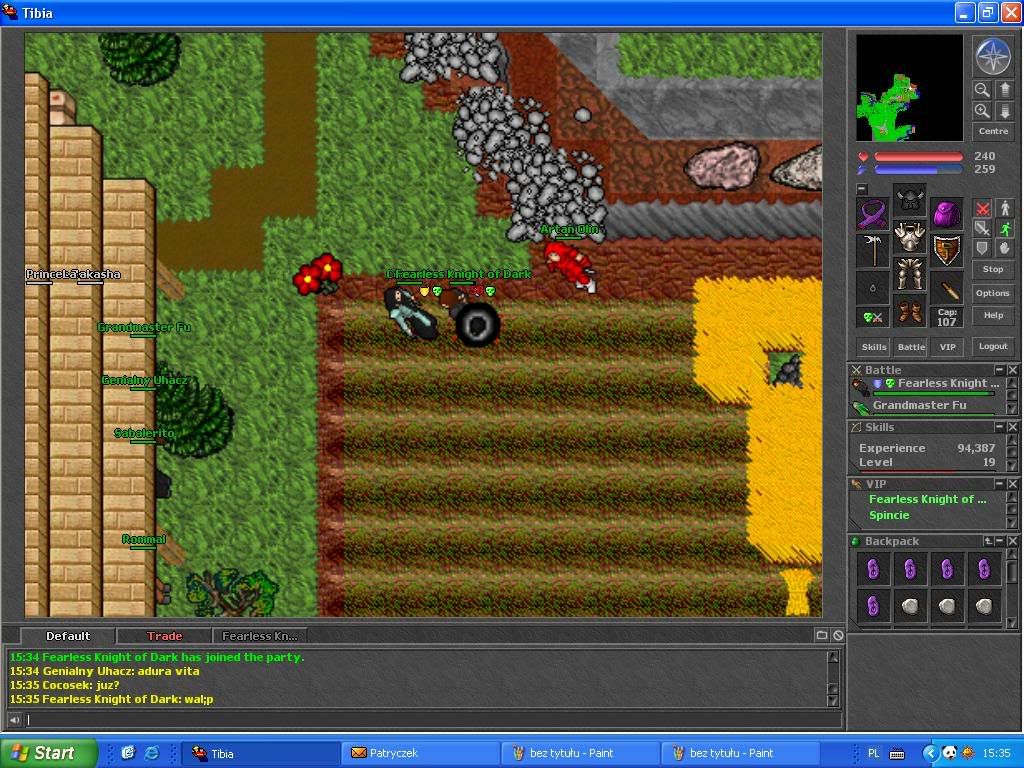Image resolution: width=1024 pixels, height=768 pixels.
Task: Enable offensive fighting mode (crossed swords)
Action: click(x=982, y=208)
